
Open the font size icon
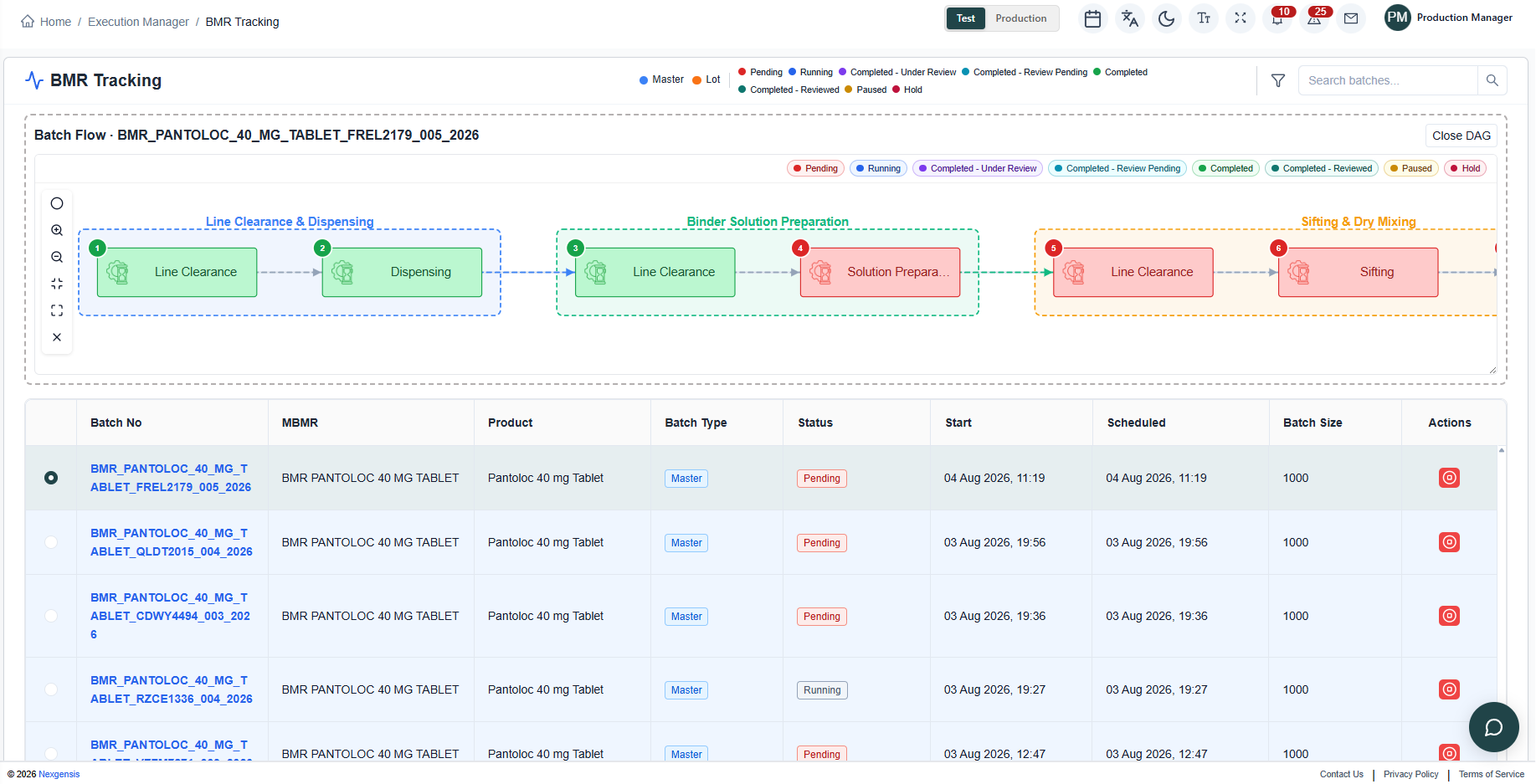[1203, 18]
